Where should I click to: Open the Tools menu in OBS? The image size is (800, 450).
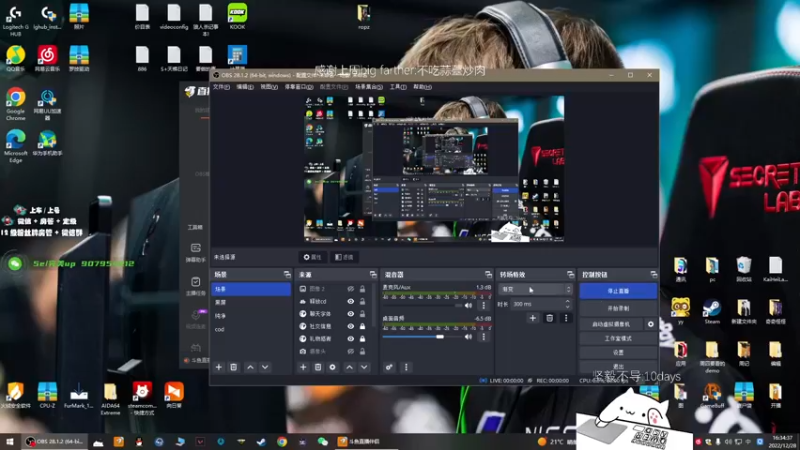pos(398,87)
